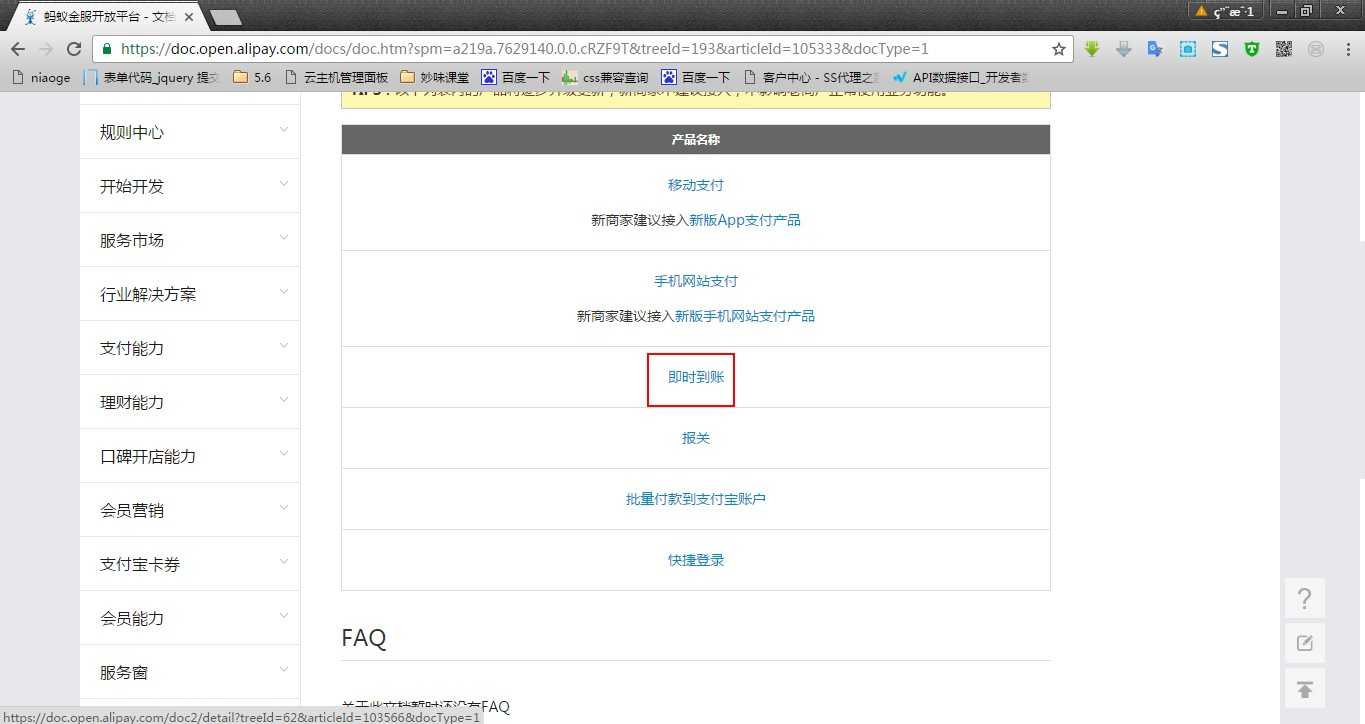Open the 表单代码_jquery bookmark
This screenshot has height=724, width=1365.
coord(152,77)
